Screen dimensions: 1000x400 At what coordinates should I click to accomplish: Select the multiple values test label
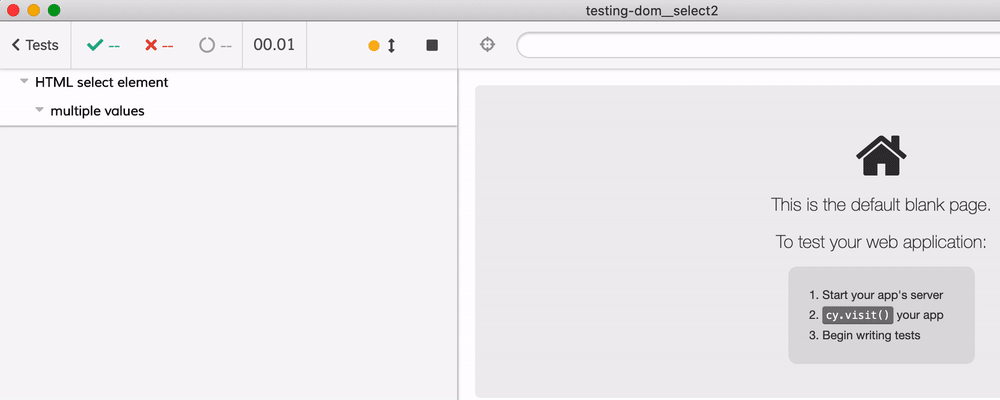click(97, 111)
